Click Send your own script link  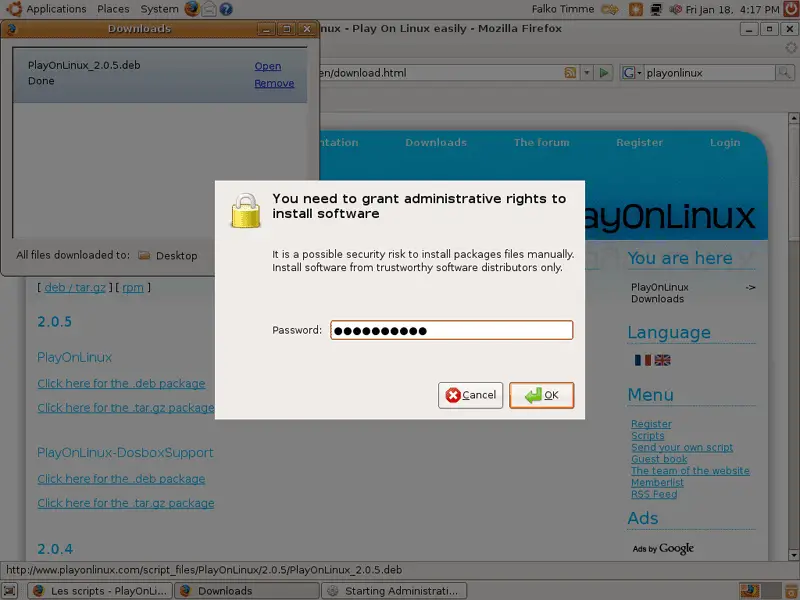pos(682,447)
